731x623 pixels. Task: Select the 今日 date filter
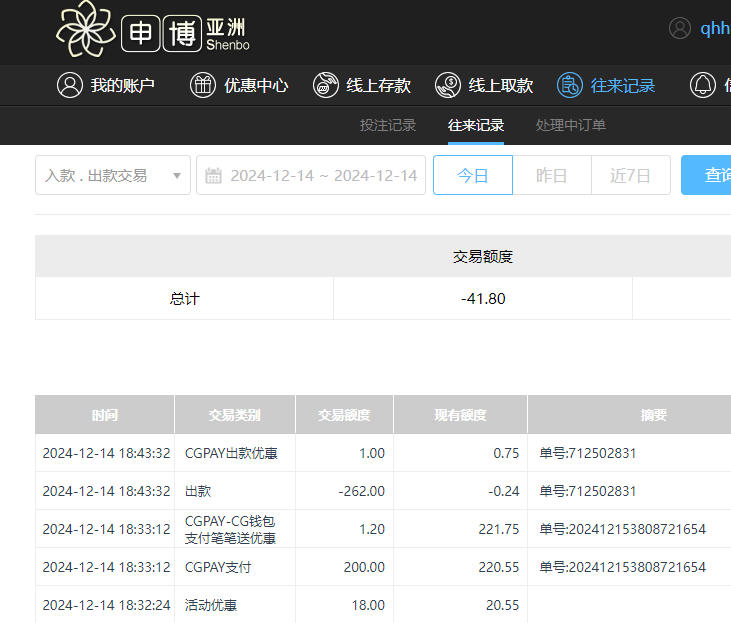tap(473, 175)
